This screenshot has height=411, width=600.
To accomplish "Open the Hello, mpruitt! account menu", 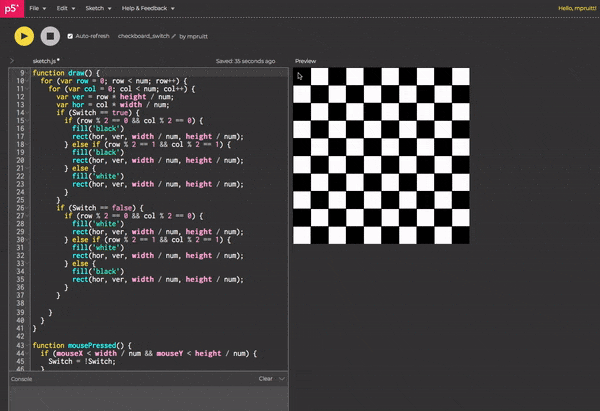I will point(577,8).
